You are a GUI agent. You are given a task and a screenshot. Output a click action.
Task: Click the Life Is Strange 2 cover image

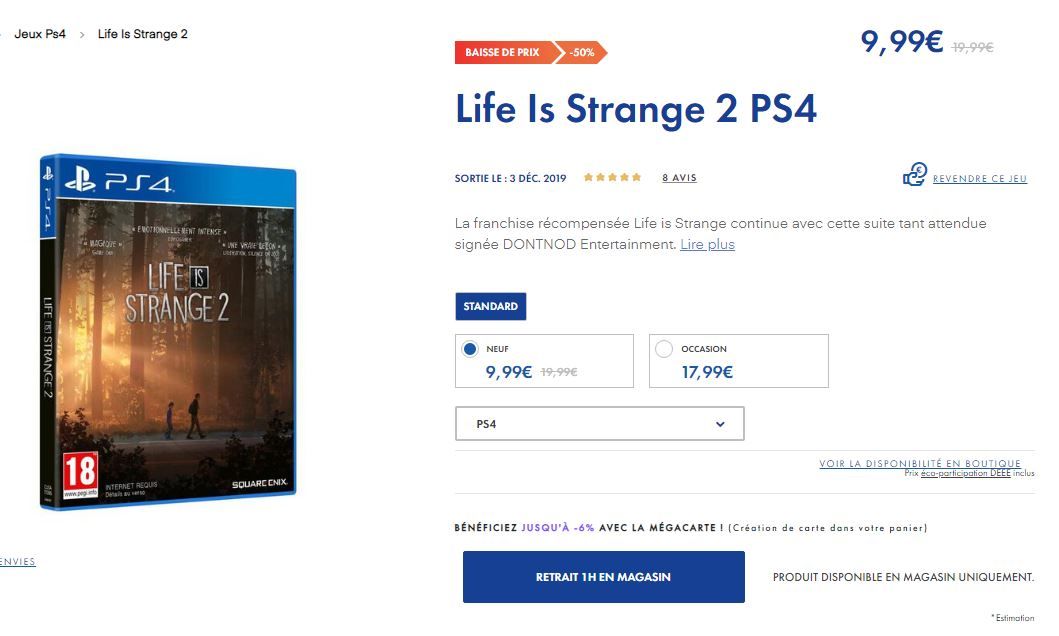(167, 332)
